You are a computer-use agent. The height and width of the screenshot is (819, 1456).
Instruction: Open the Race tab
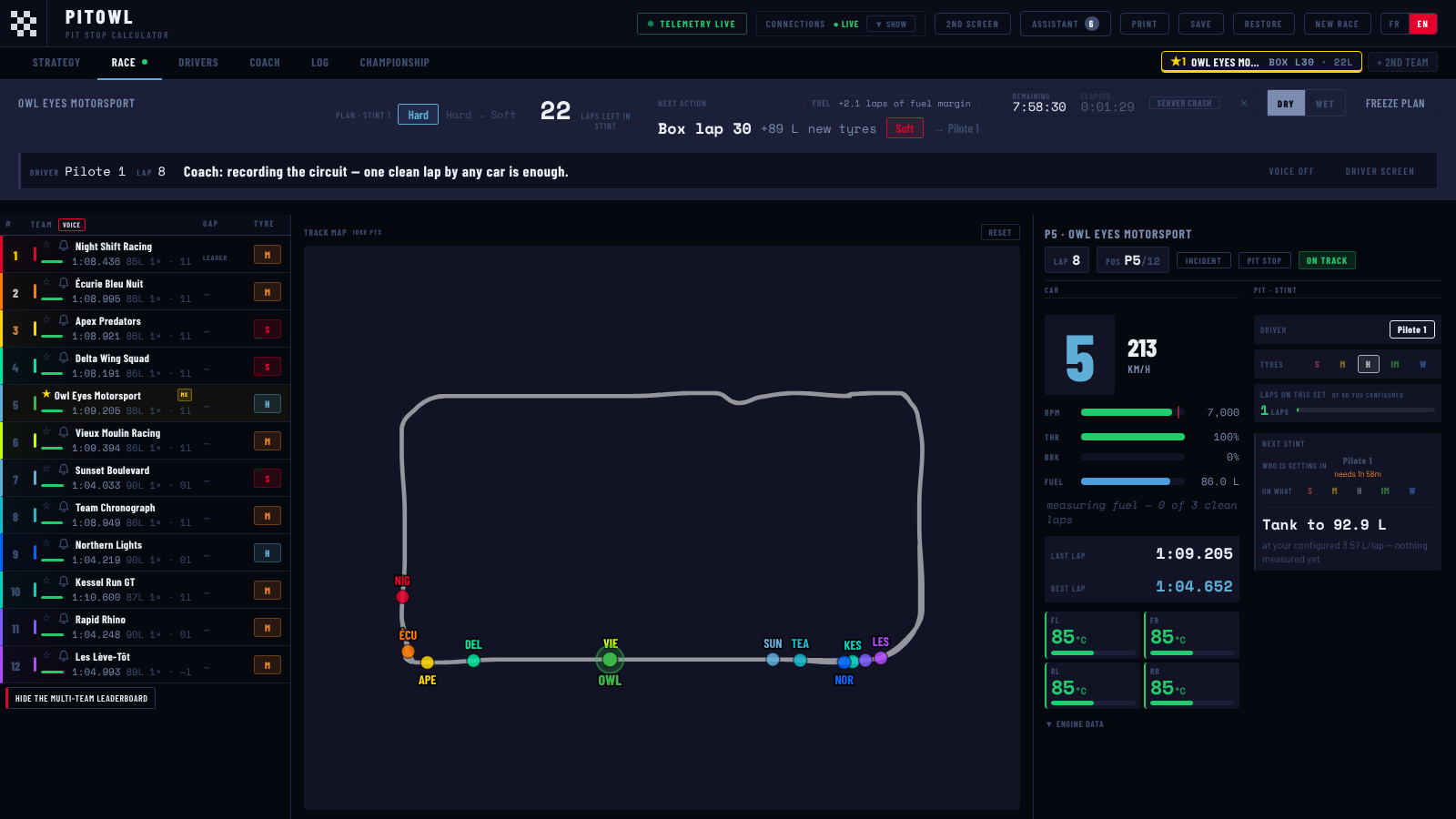[x=129, y=63]
